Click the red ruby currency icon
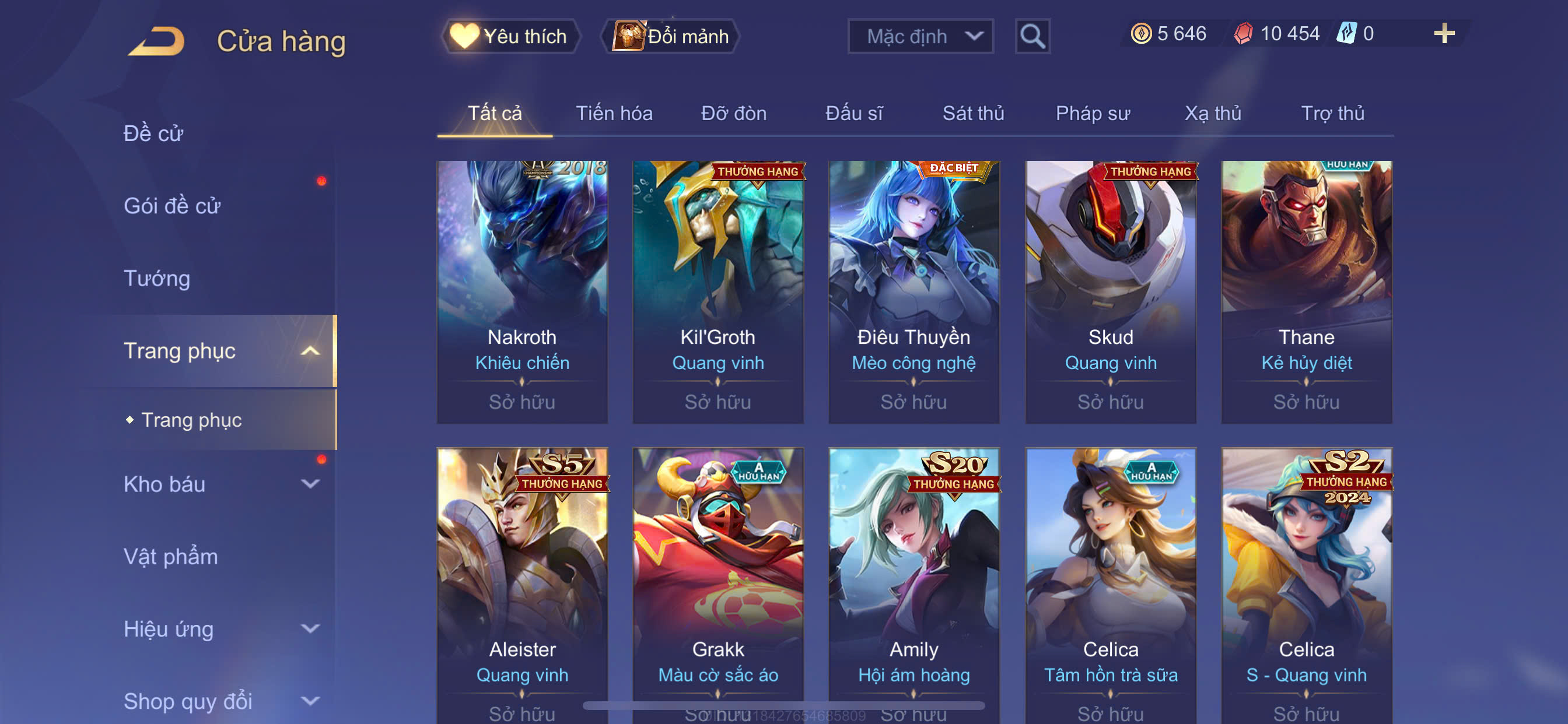This screenshot has height=724, width=1568. [1243, 33]
